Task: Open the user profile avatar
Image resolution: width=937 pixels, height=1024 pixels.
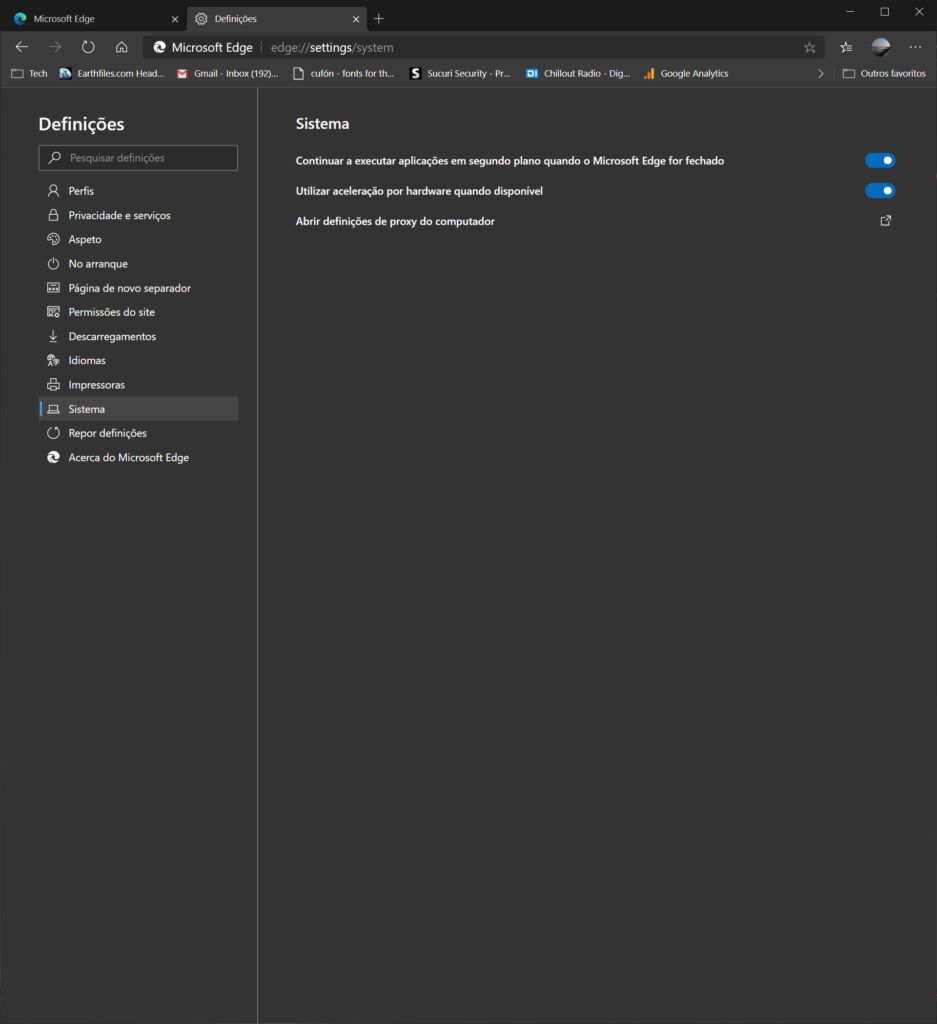Action: [881, 47]
